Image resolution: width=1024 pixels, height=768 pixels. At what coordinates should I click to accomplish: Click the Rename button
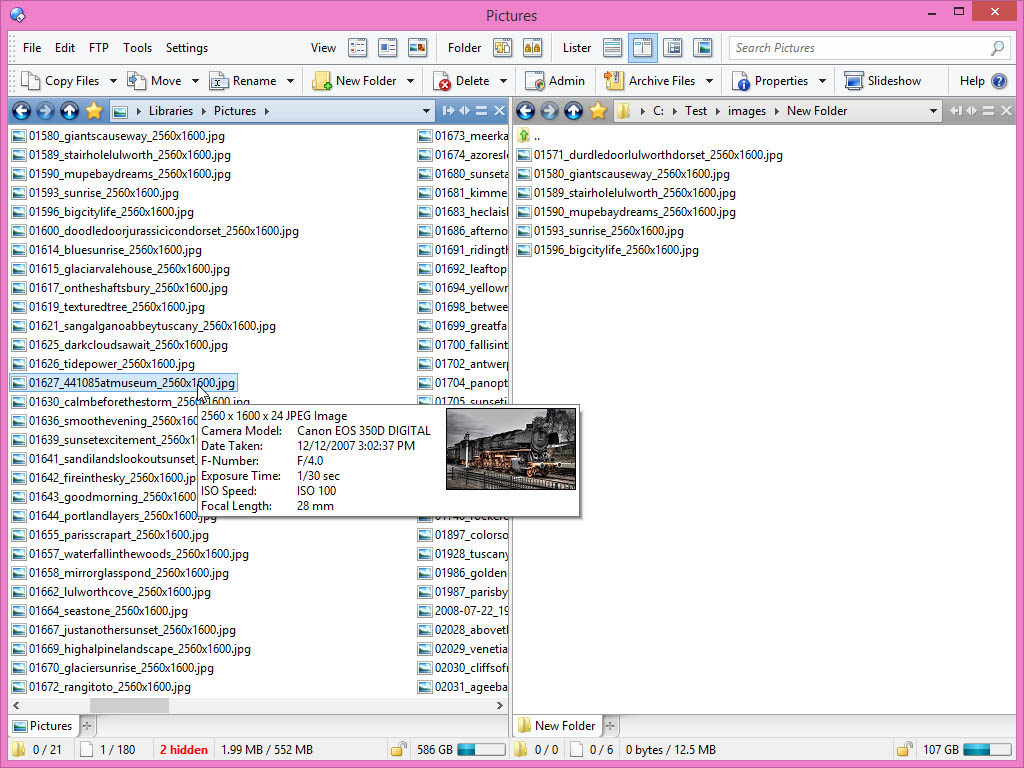(244, 81)
